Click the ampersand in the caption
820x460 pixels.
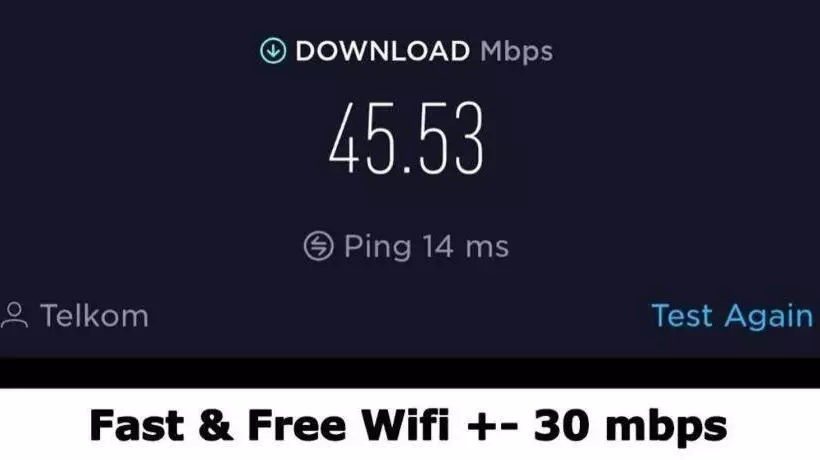point(215,426)
